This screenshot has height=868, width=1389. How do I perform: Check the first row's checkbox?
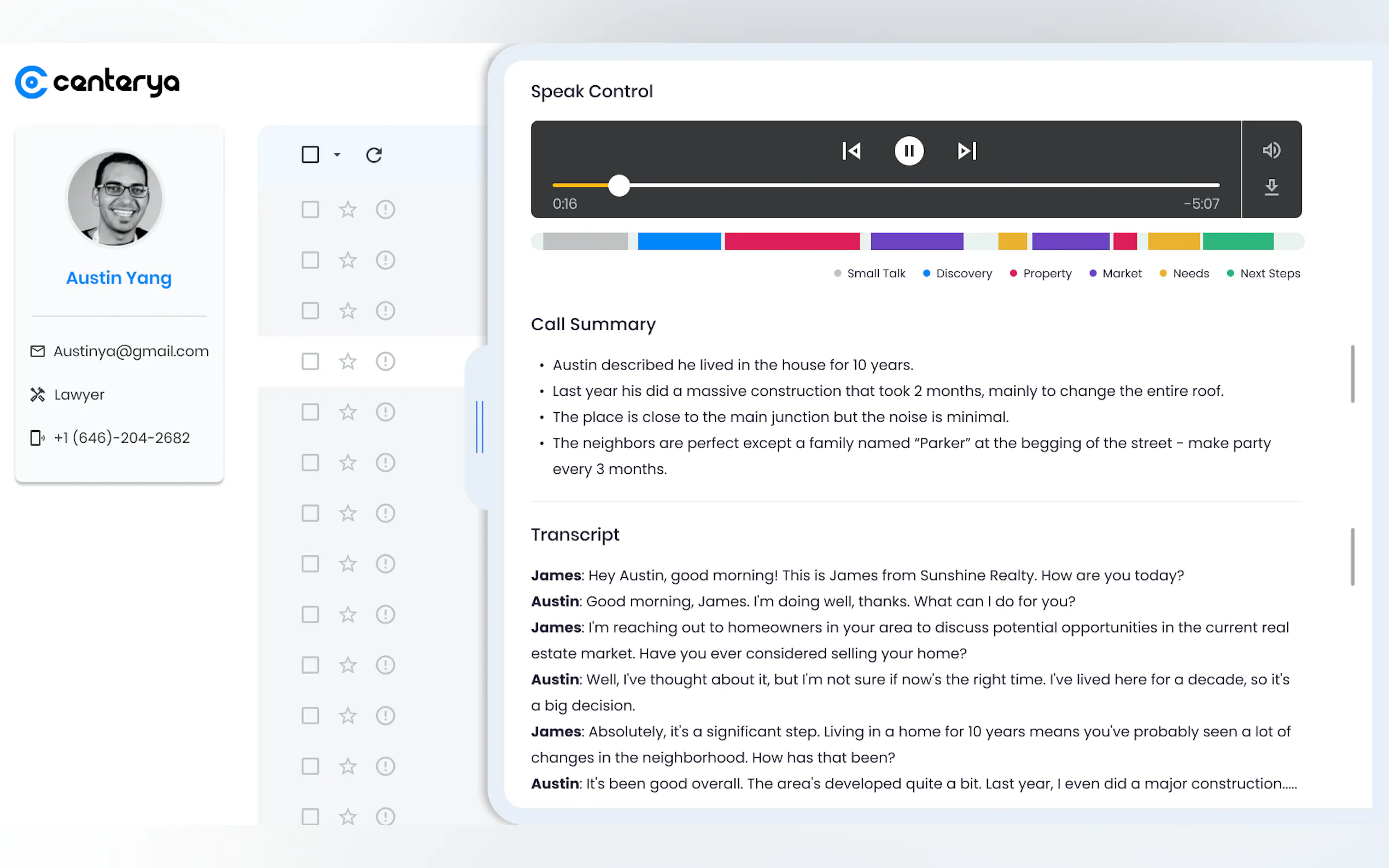[310, 209]
